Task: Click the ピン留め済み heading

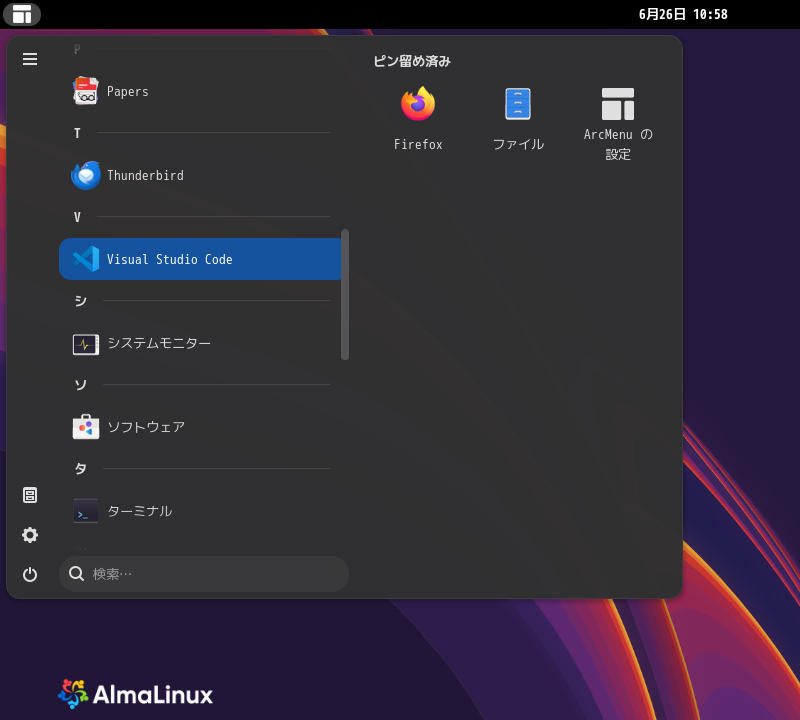Action: pos(412,61)
